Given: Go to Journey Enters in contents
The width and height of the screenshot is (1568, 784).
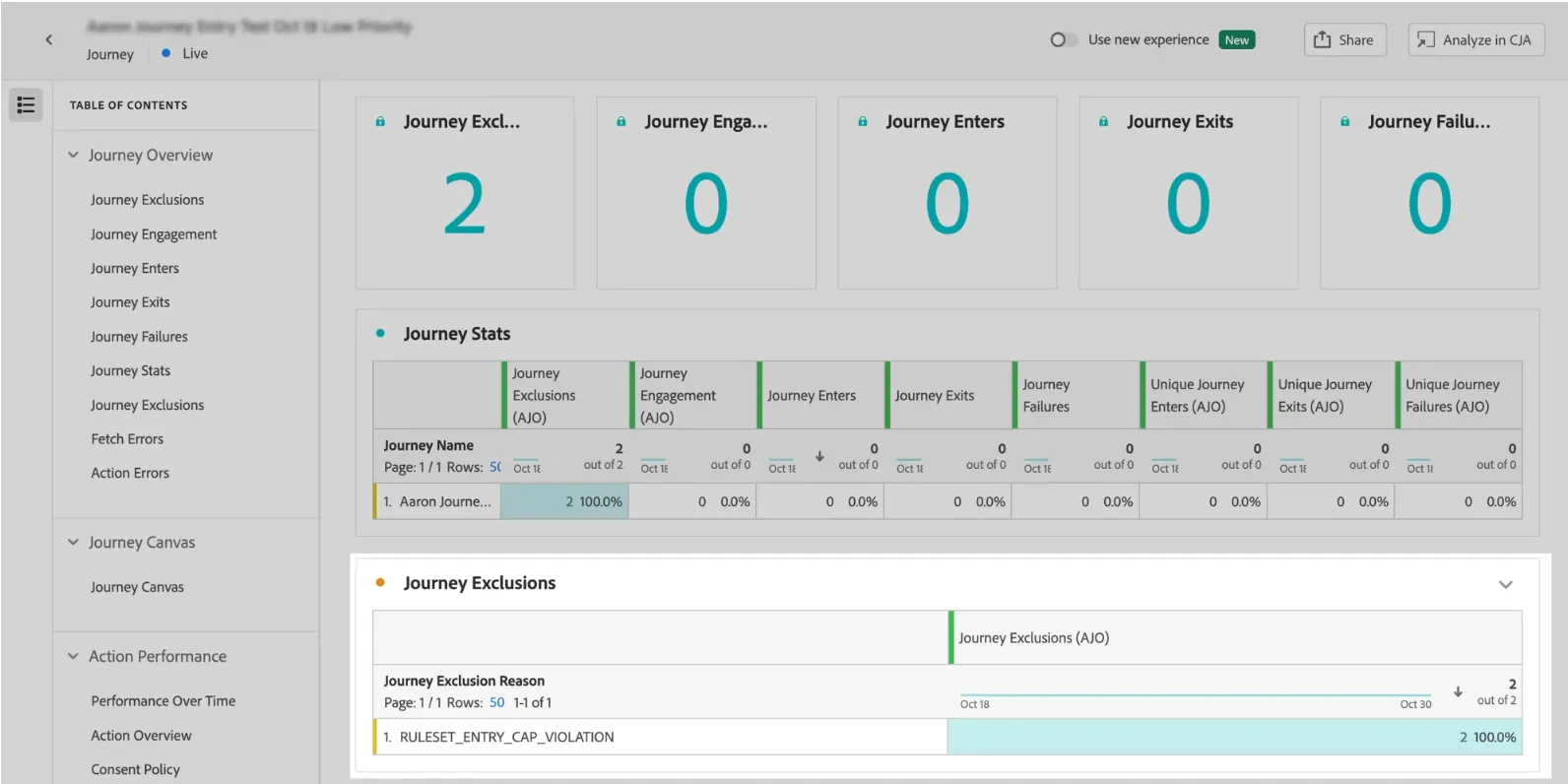Looking at the screenshot, I should click(135, 268).
